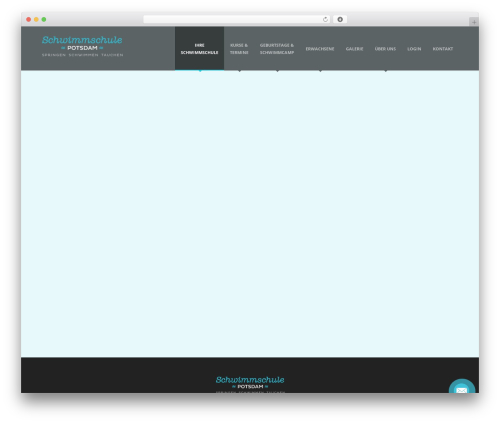Open the floating email contact button

pyautogui.click(x=462, y=387)
